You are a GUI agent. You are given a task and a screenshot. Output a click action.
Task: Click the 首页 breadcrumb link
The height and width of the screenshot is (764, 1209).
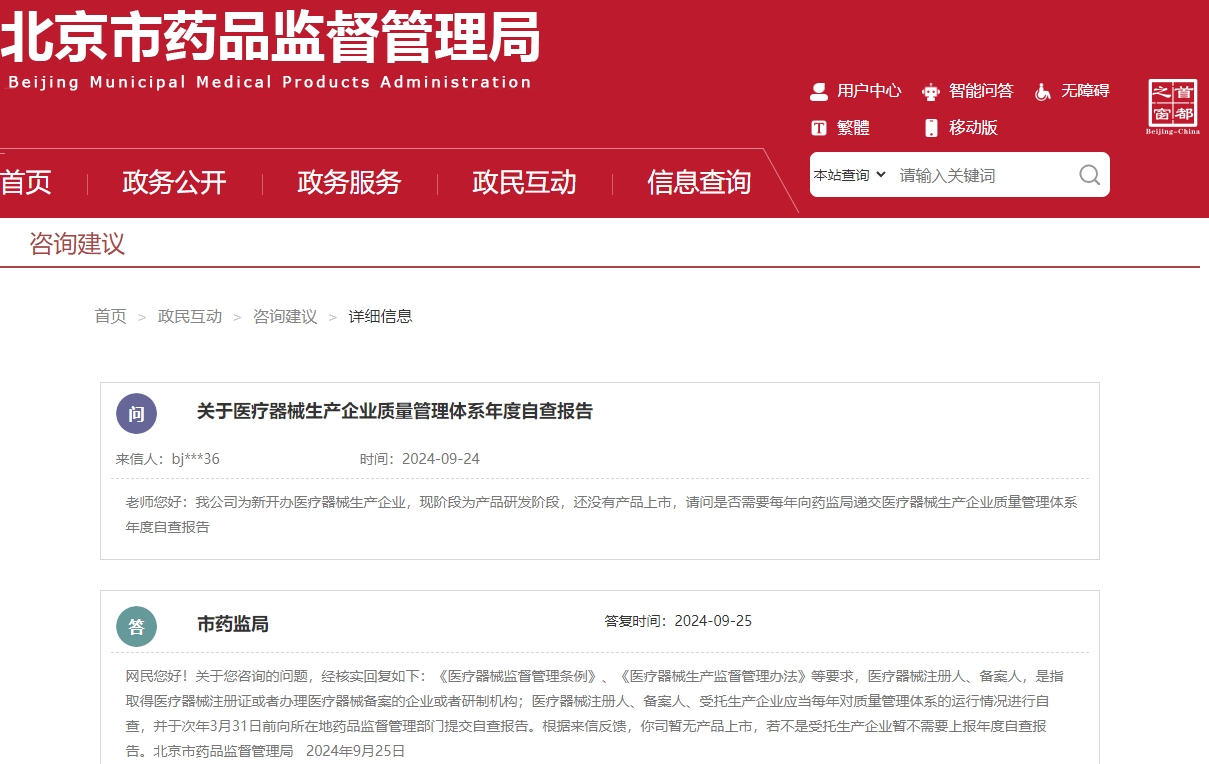[x=110, y=316]
